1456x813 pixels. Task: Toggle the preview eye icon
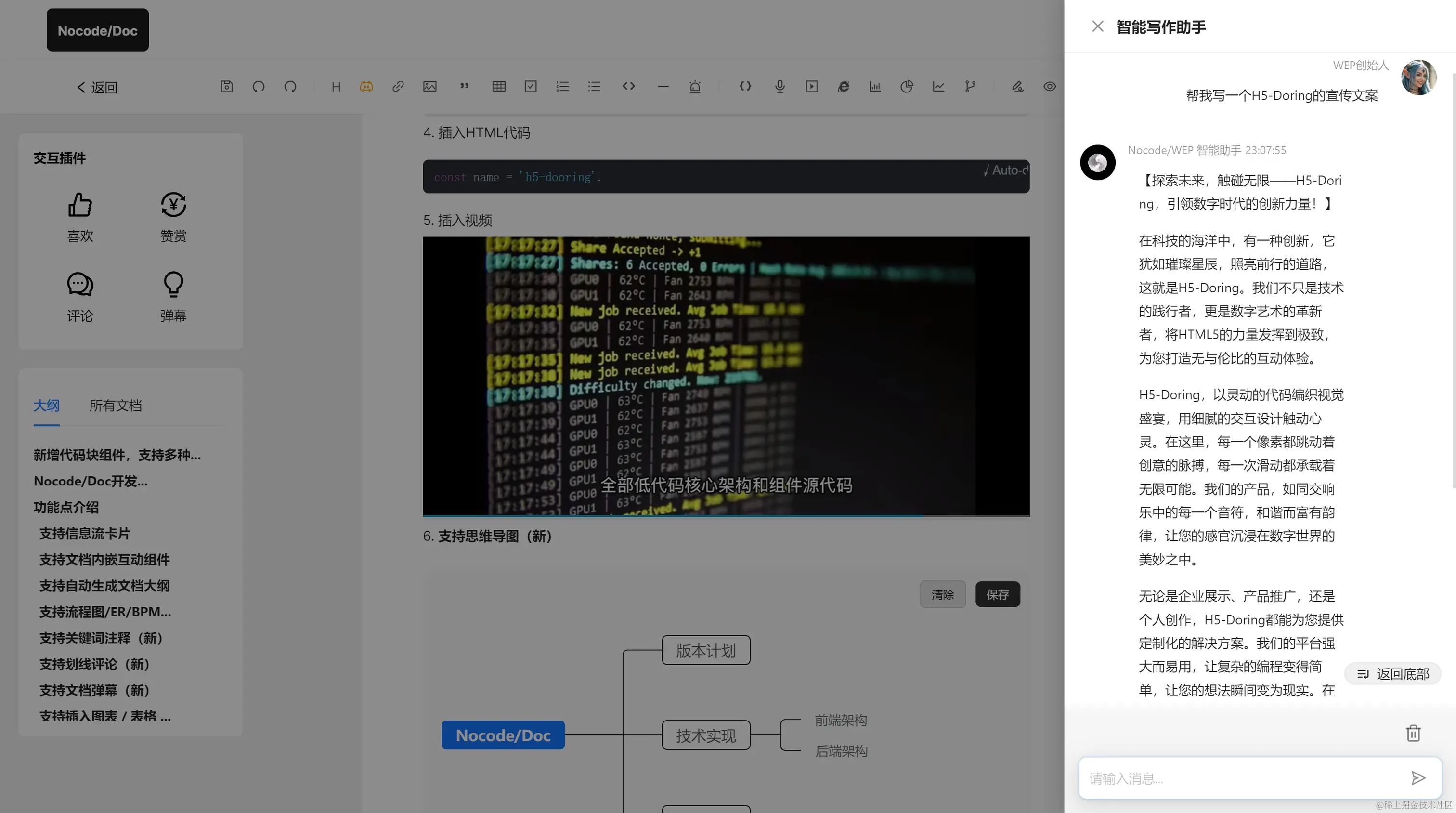1049,87
